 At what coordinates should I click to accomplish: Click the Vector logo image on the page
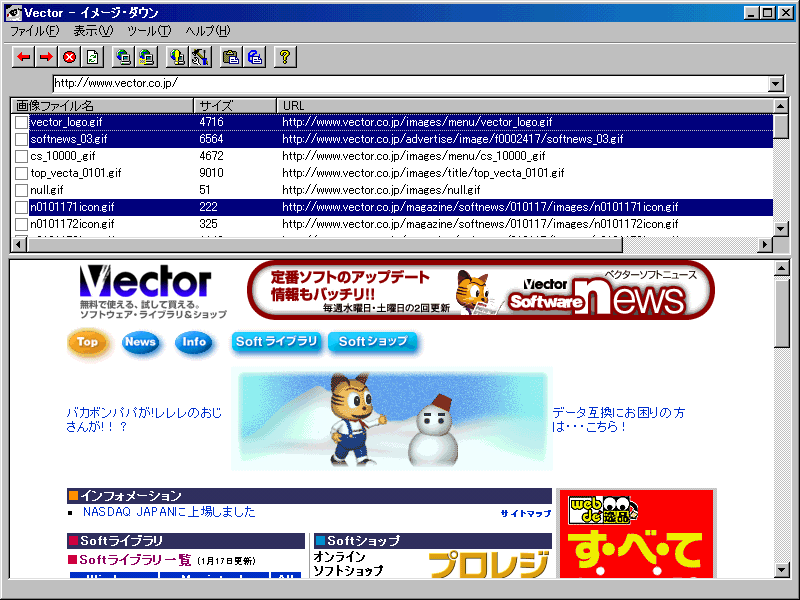coord(152,291)
